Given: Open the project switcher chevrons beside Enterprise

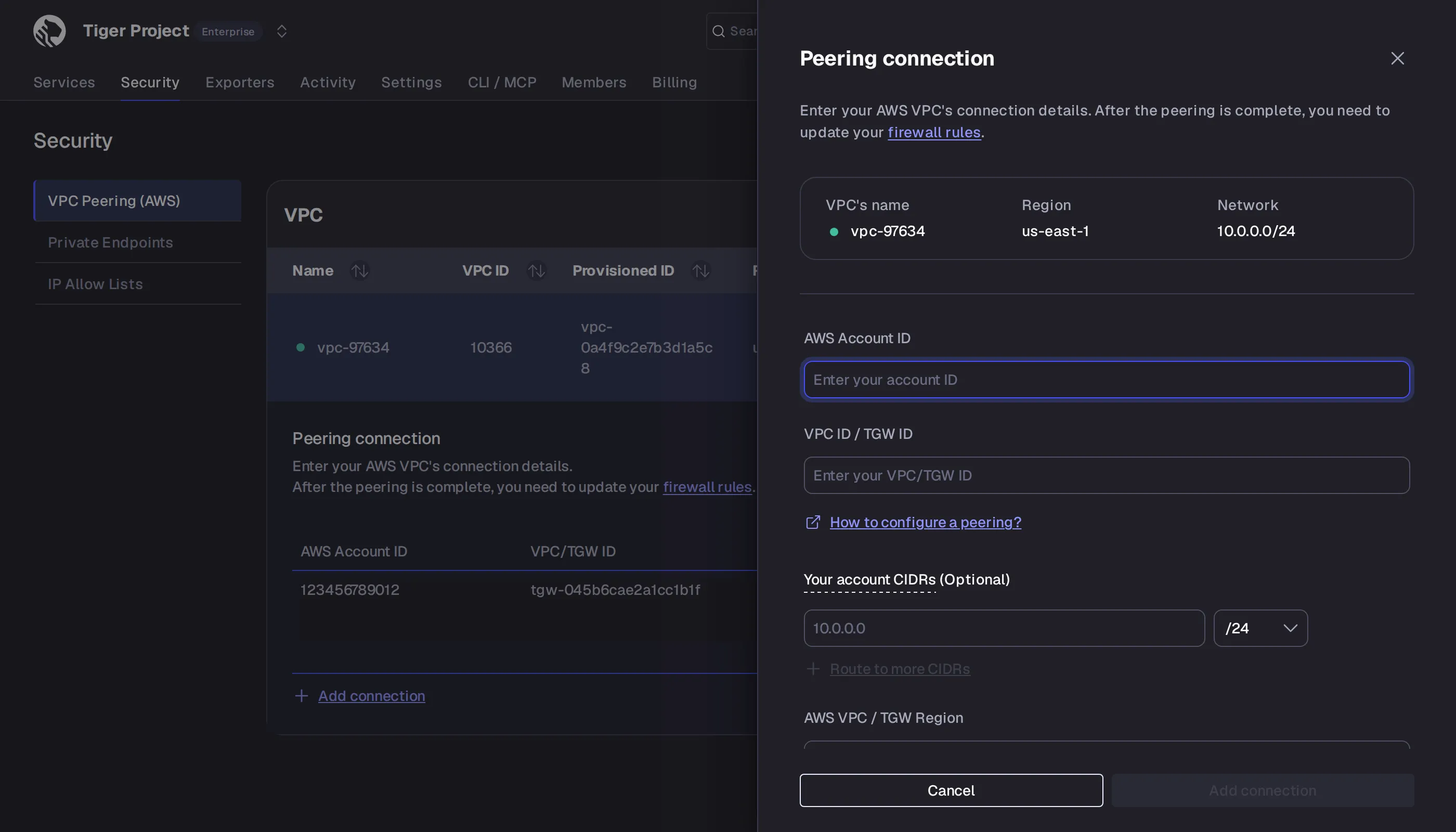Looking at the screenshot, I should (x=282, y=31).
